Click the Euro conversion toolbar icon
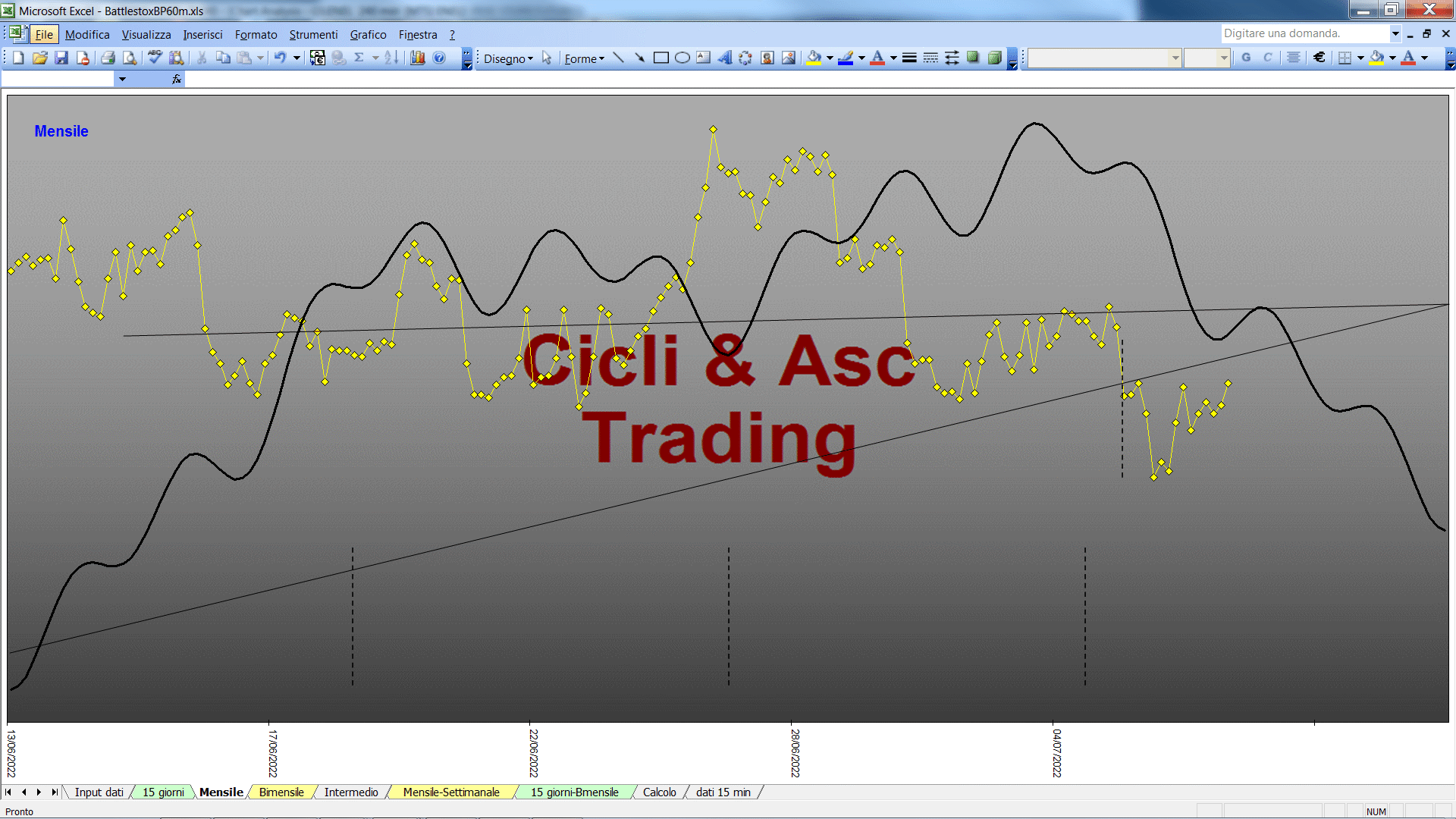The width and height of the screenshot is (1456, 819). [x=318, y=58]
